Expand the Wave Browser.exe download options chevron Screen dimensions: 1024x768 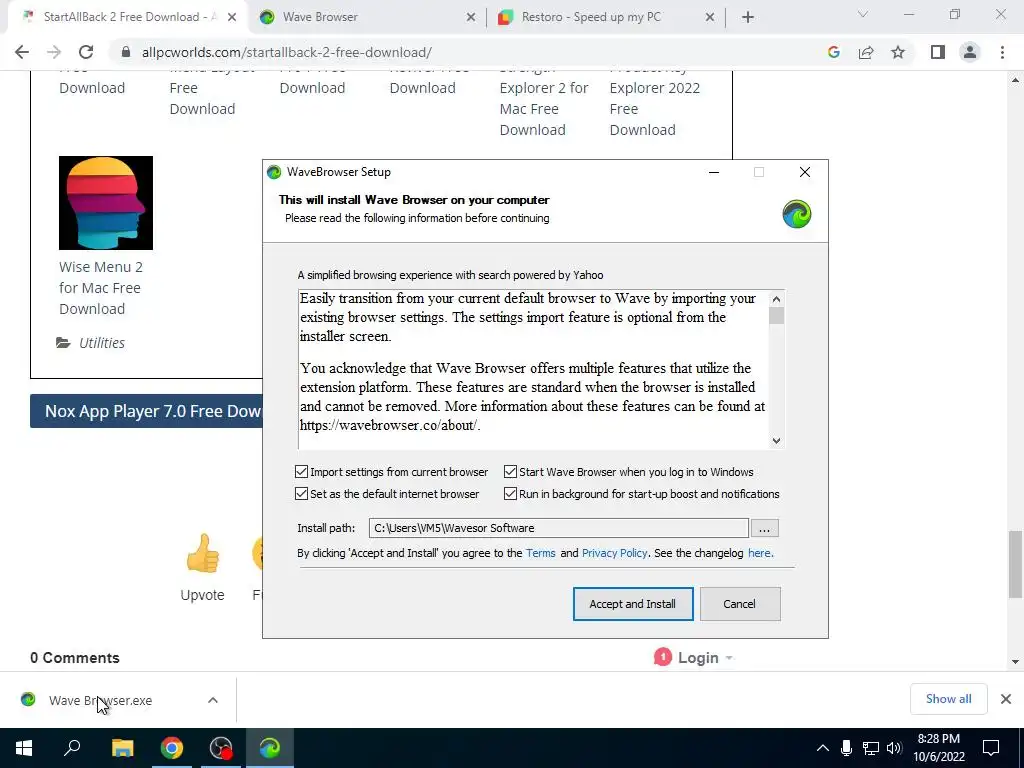[x=213, y=700]
